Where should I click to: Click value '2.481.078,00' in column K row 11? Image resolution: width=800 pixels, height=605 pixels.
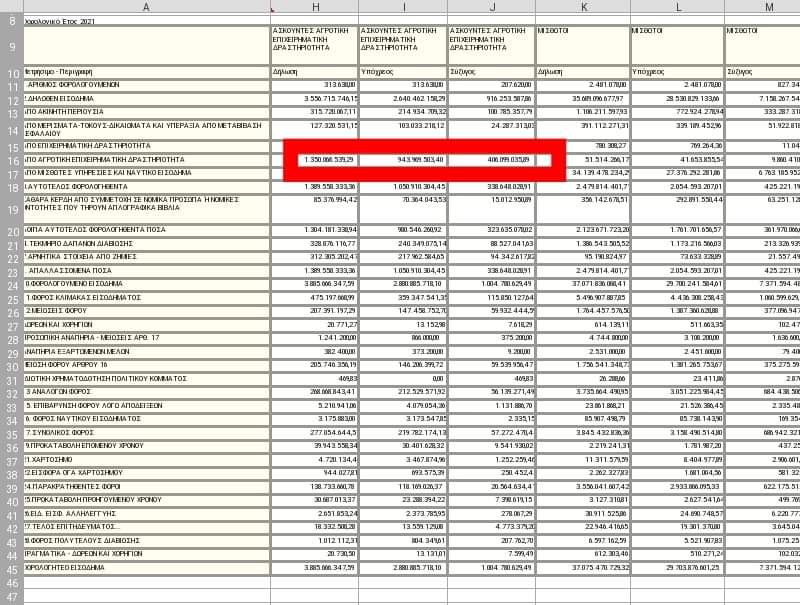point(609,85)
